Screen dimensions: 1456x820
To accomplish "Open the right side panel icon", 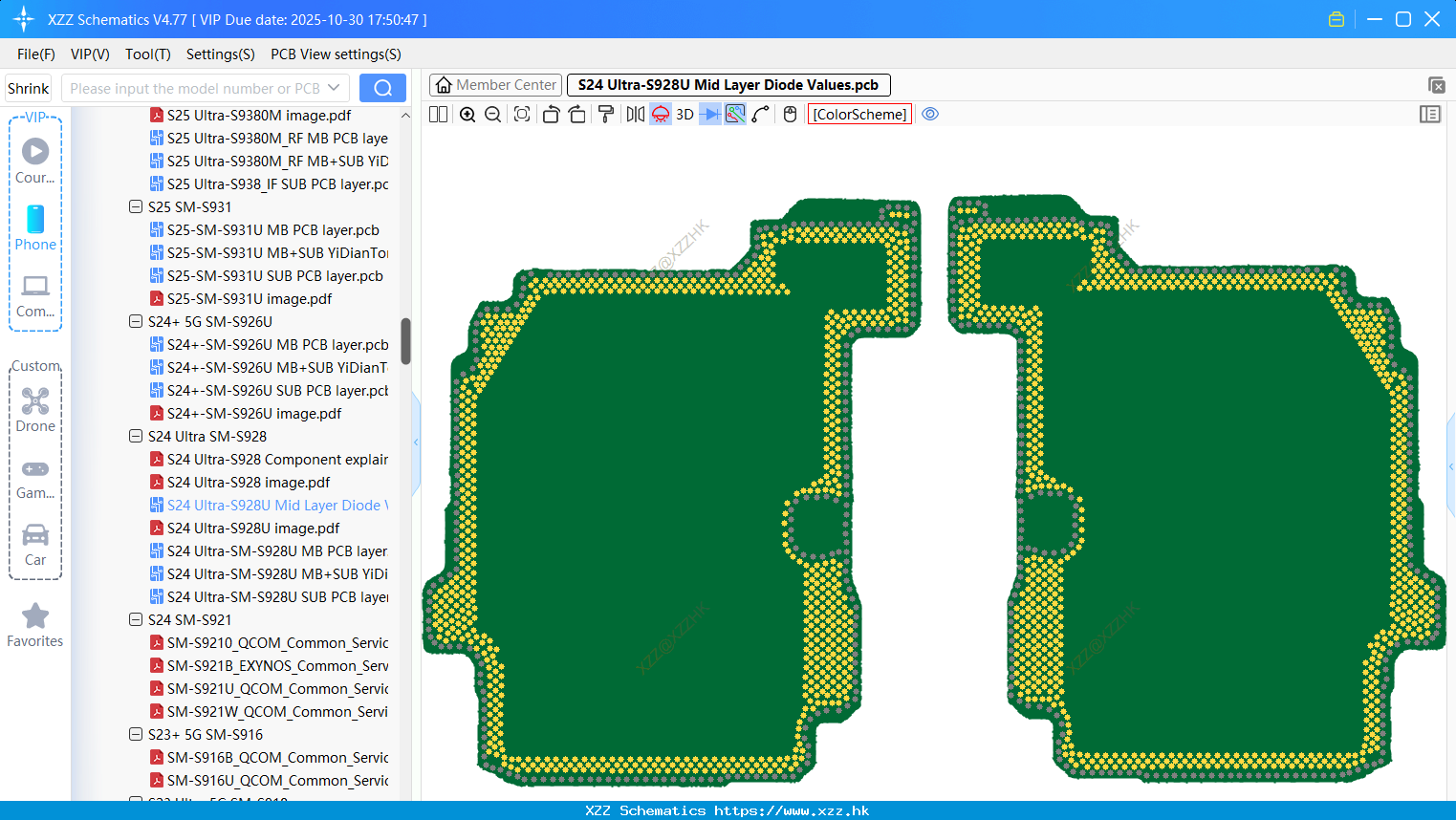I will [x=1430, y=114].
